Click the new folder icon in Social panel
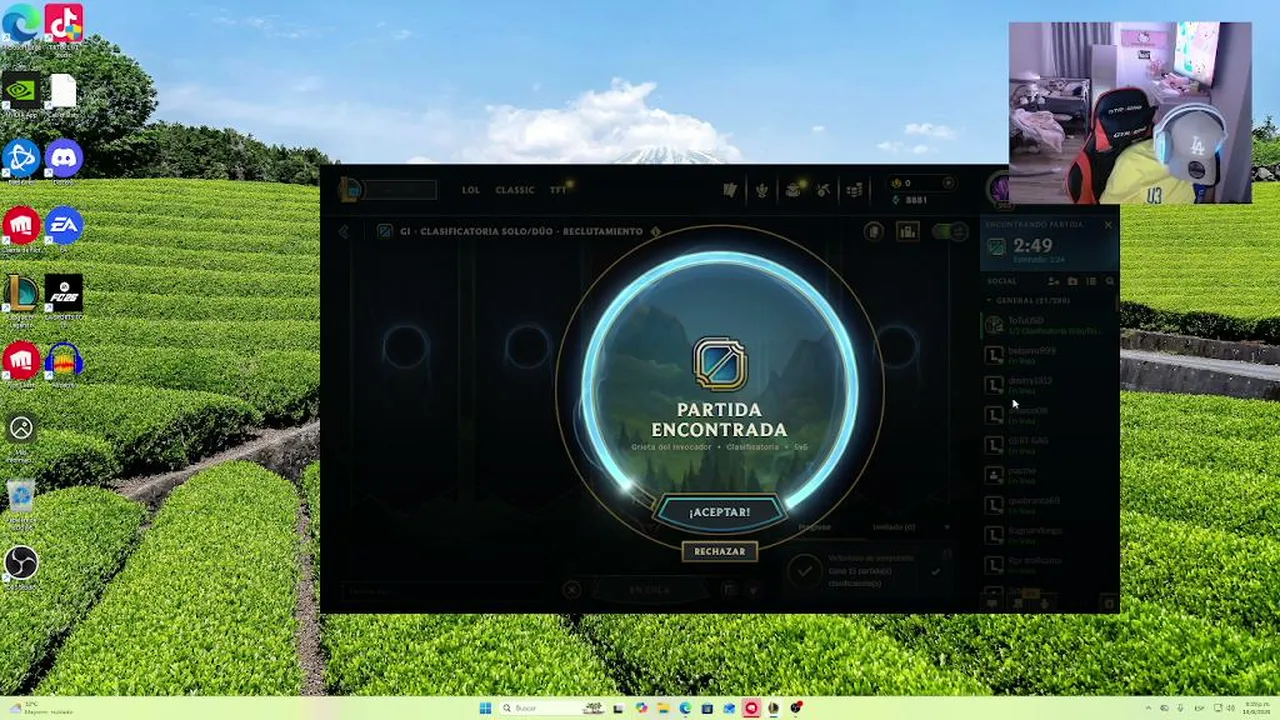 (1073, 282)
